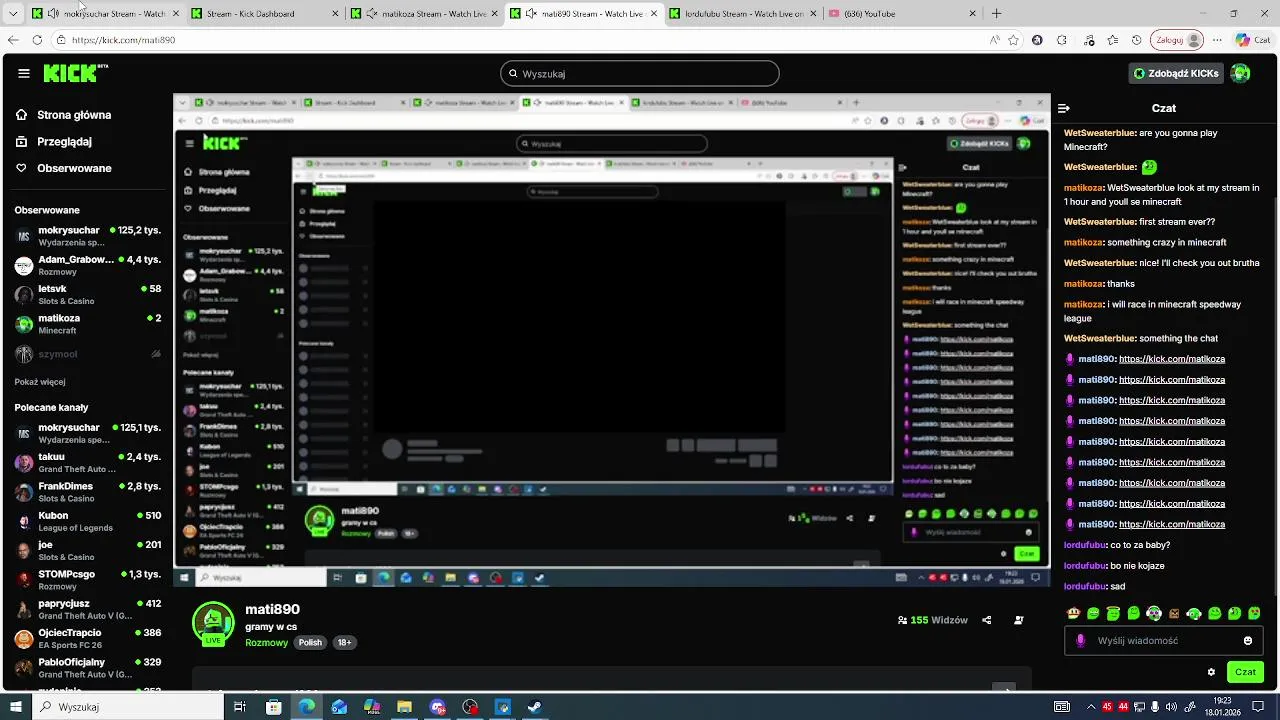This screenshot has height=720, width=1280.
Task: Open Edge browser history icon
Action: 1137,40
